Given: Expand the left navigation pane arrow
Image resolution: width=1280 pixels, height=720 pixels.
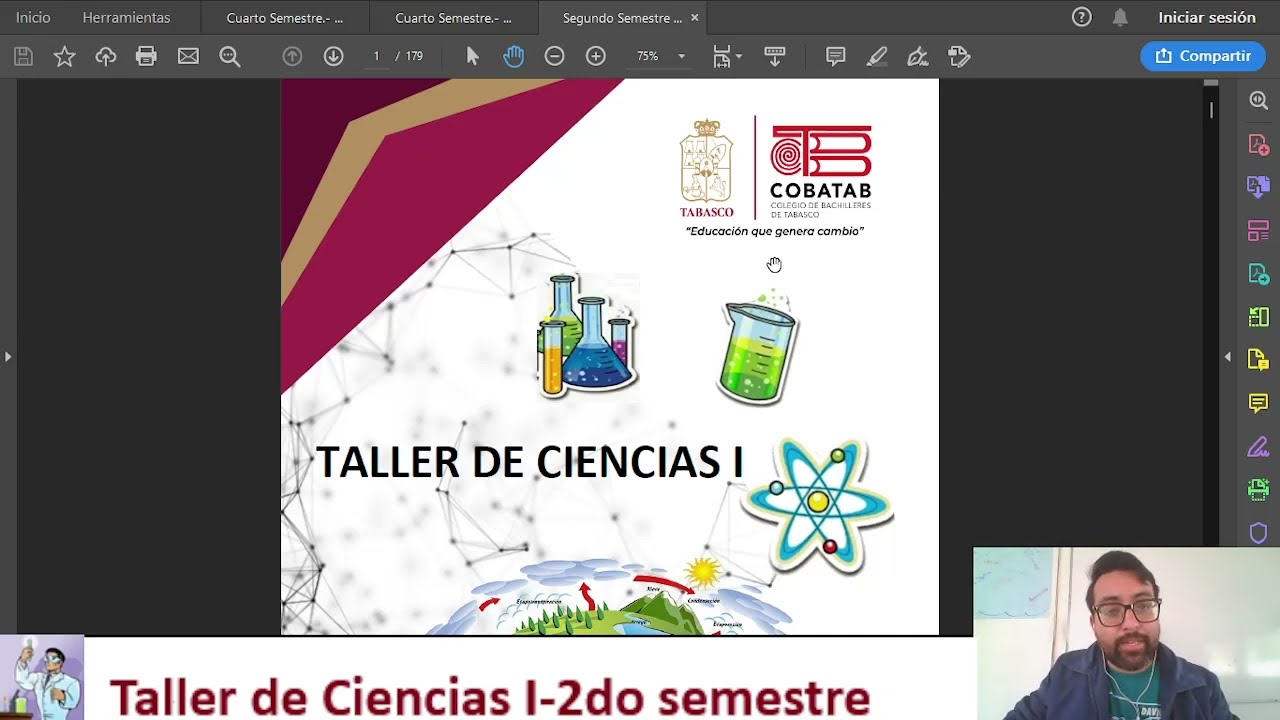Looking at the screenshot, I should pyautogui.click(x=8, y=356).
